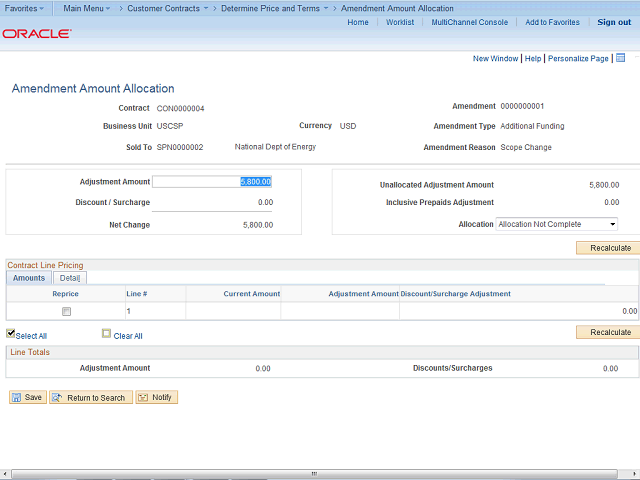The height and width of the screenshot is (480, 640).
Task: Click the Select All checkmark icon
Action: coord(11,334)
